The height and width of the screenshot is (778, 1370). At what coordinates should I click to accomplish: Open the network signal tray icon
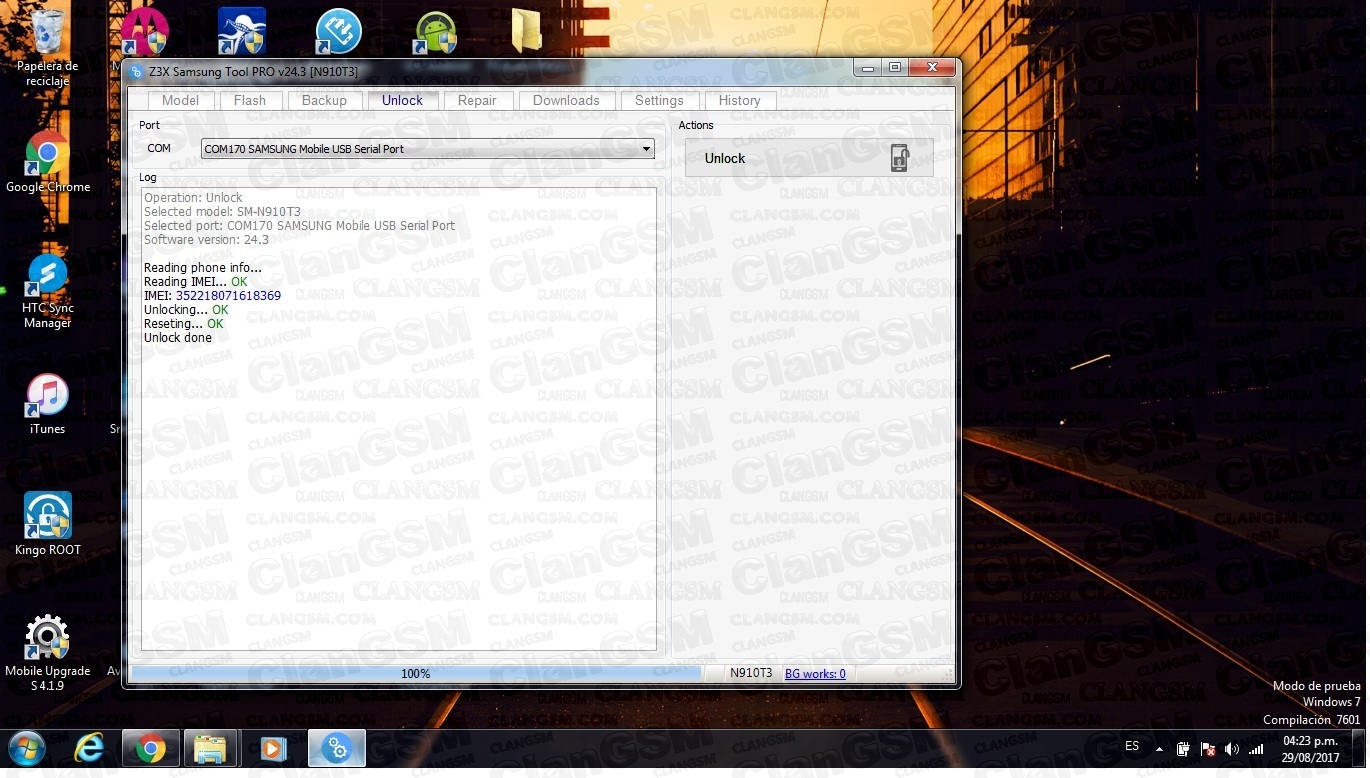pyautogui.click(x=1256, y=749)
